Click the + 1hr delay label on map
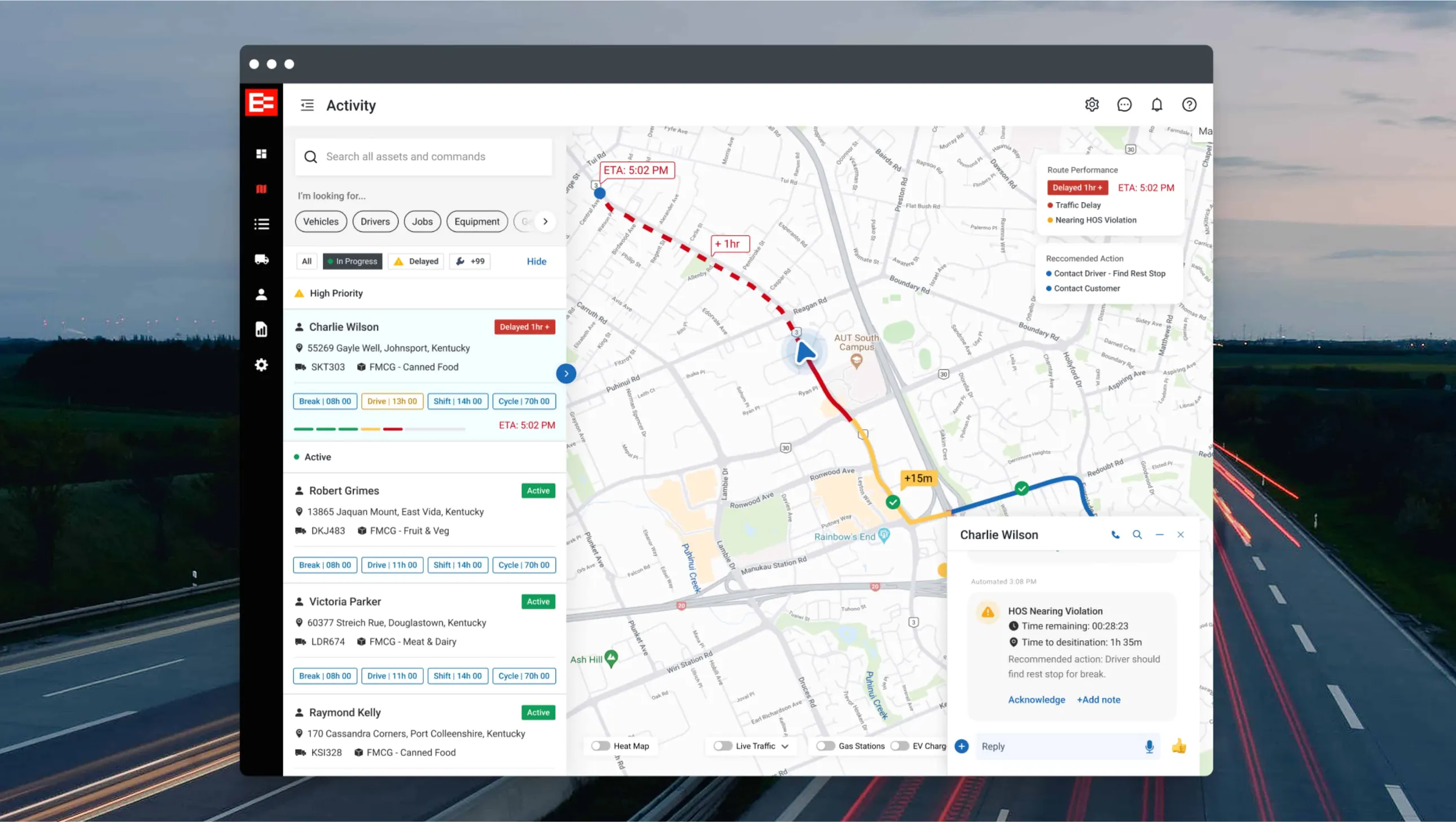This screenshot has width=1456, height=822. click(x=730, y=244)
